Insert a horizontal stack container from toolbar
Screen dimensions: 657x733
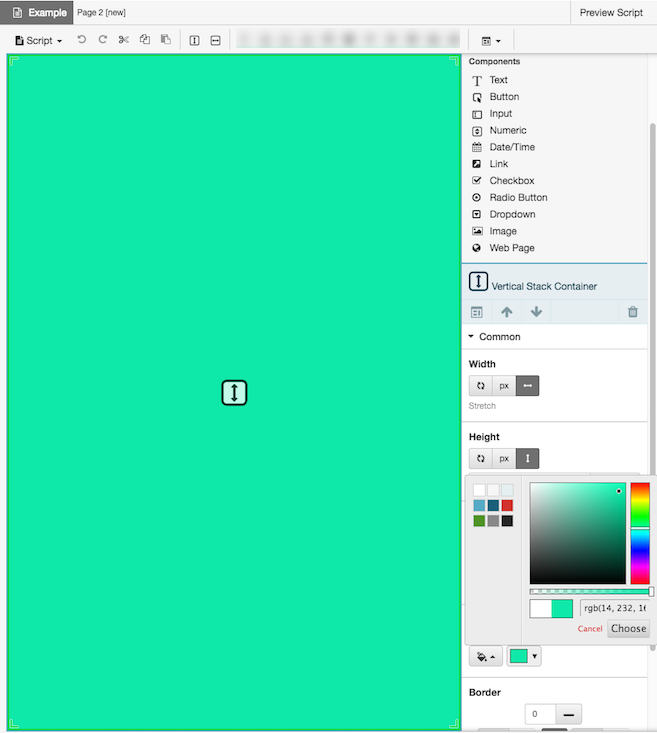pos(215,41)
